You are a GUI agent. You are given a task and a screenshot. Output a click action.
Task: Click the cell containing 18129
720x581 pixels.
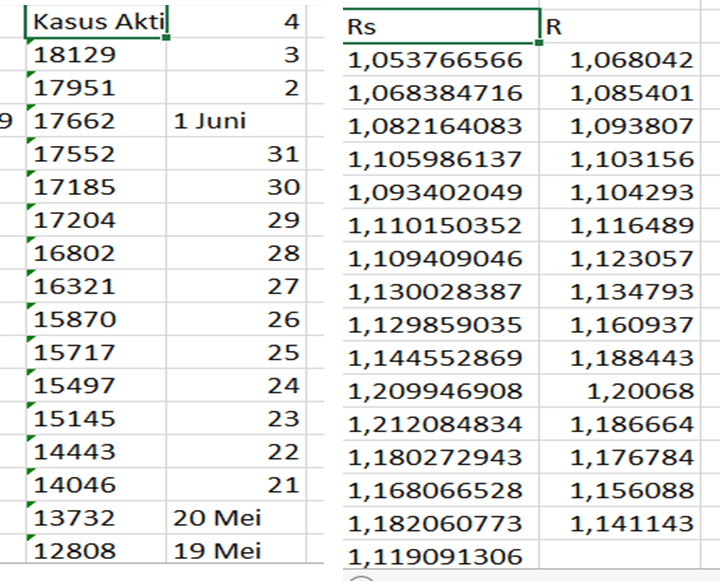click(x=97, y=55)
